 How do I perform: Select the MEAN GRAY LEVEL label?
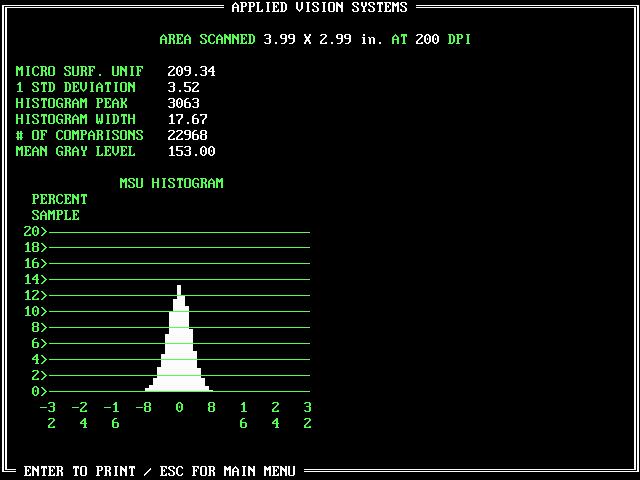point(76,151)
